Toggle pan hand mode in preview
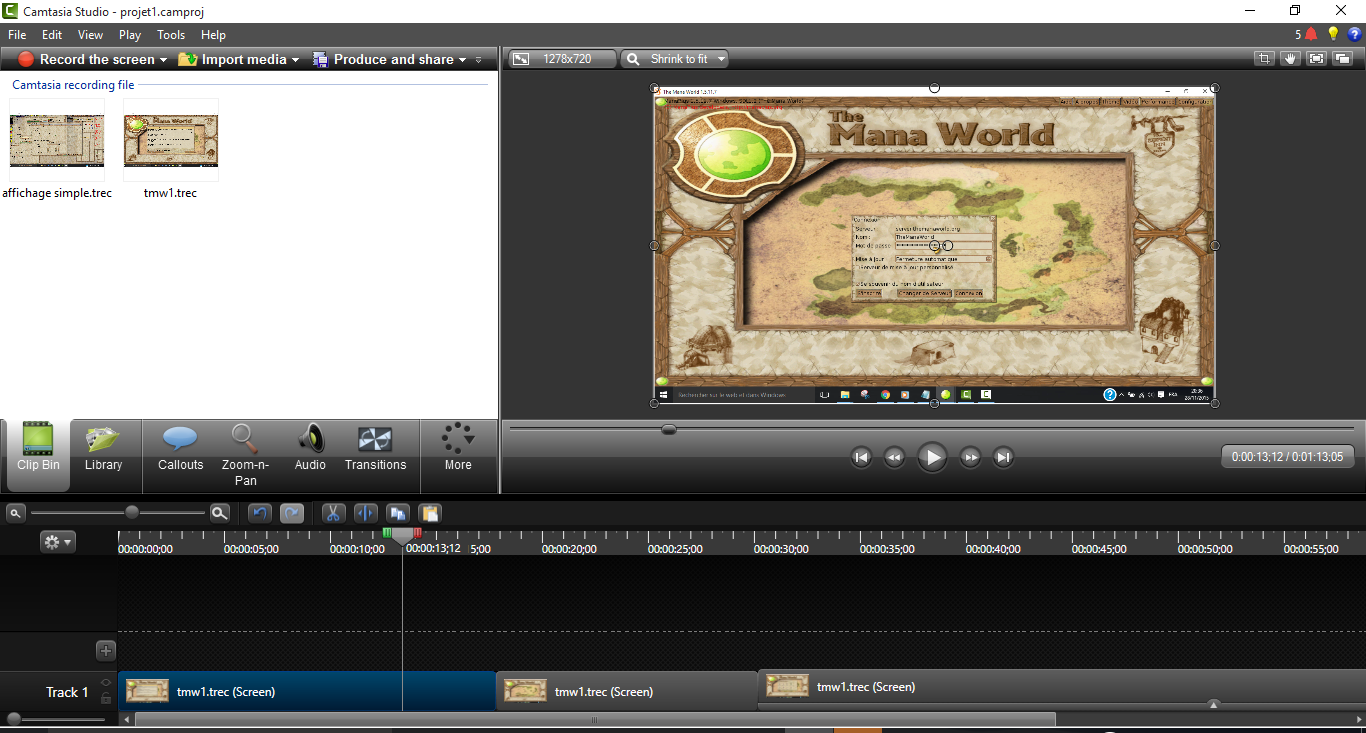The image size is (1366, 733). click(x=1291, y=59)
